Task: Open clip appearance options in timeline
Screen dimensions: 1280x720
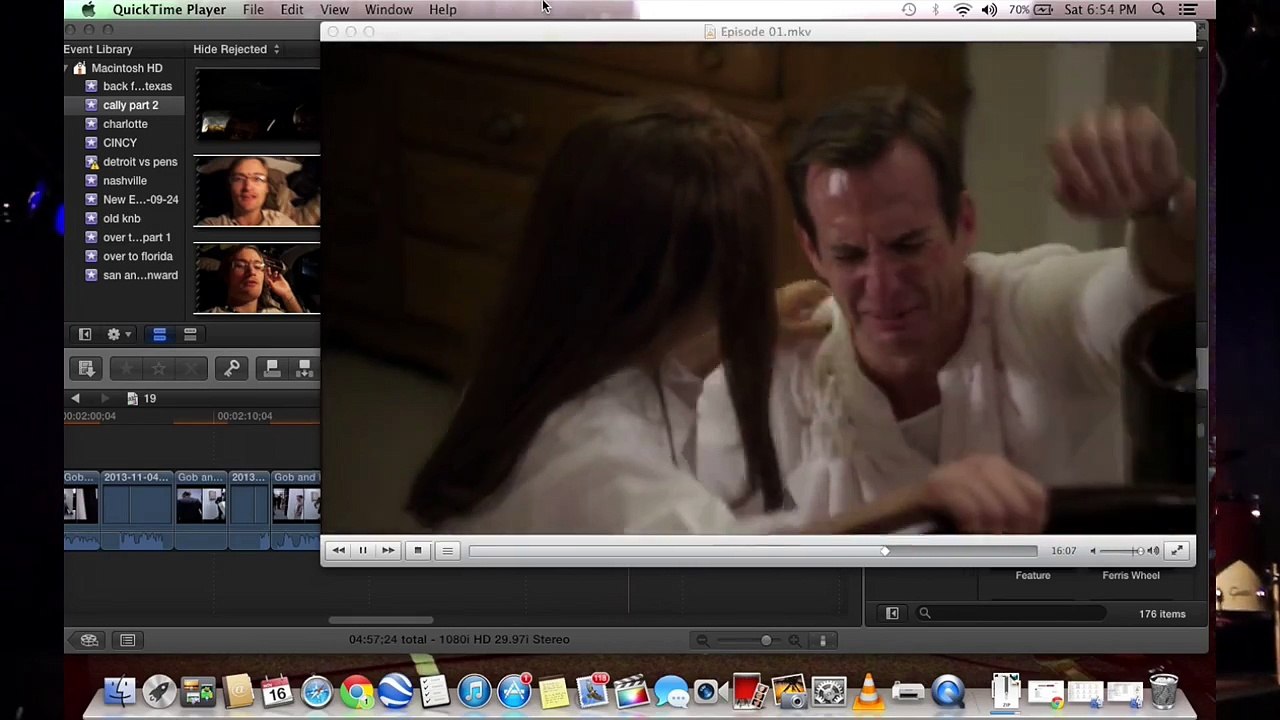Action: pos(823,640)
